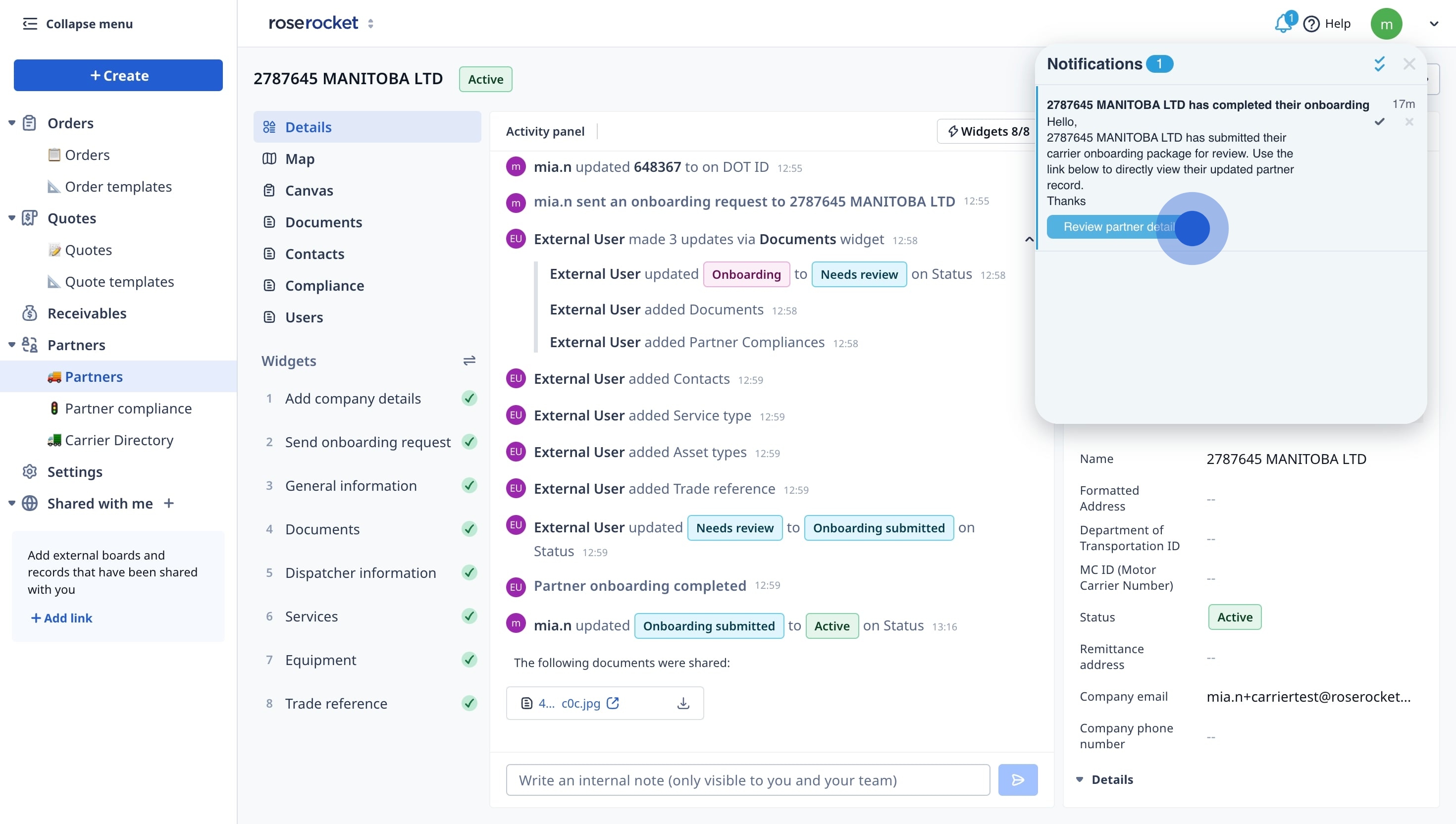Switch to the Contacts tab
This screenshot has width=1456, height=824.
click(x=367, y=254)
